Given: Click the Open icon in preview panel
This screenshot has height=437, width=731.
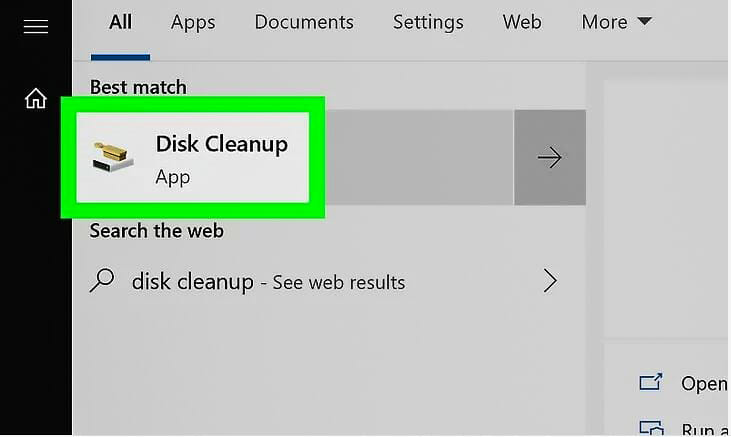Looking at the screenshot, I should click(x=651, y=382).
